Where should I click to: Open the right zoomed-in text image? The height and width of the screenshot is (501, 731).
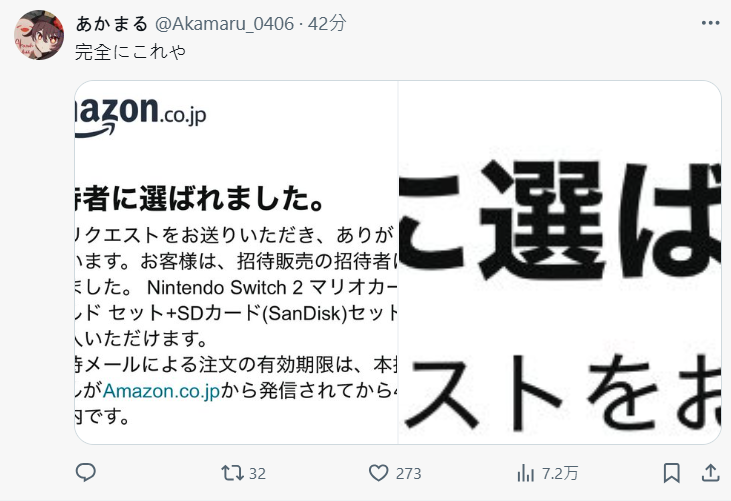tap(560, 262)
